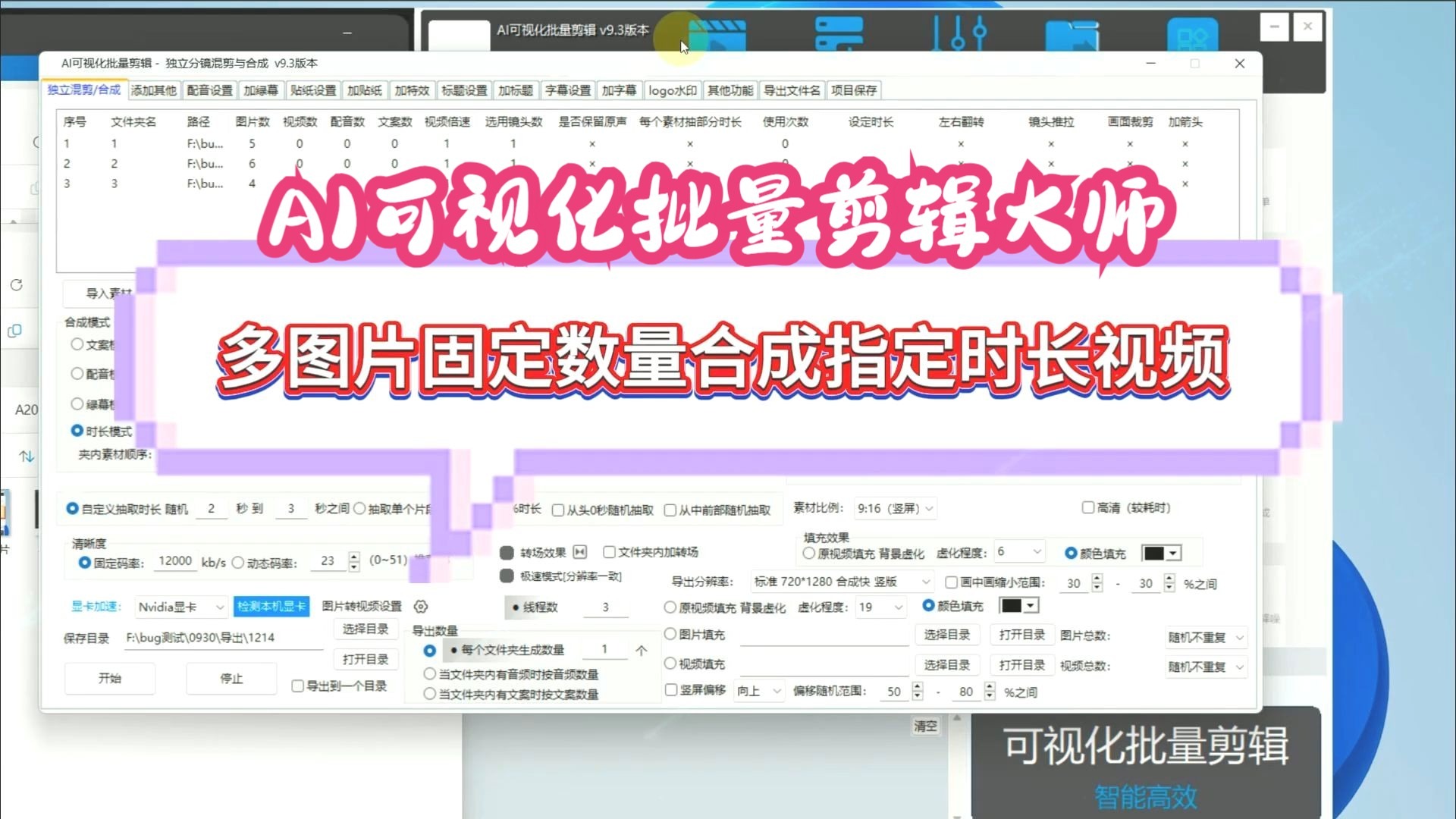Viewport: 1456px width, 819px height.
Task: Switch to the 添加其他 tab
Action: [154, 90]
